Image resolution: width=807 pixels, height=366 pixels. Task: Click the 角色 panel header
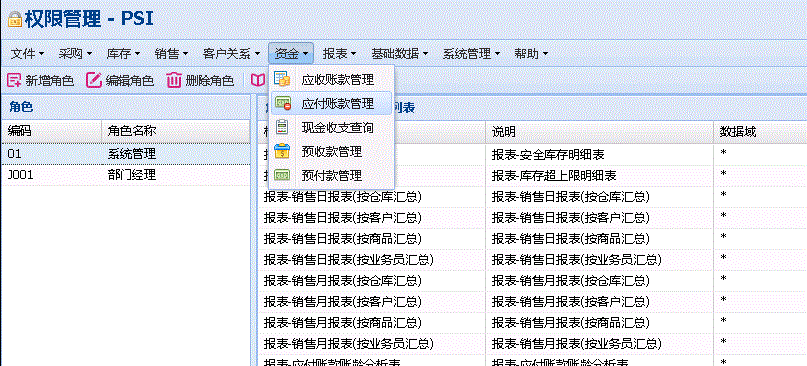click(126, 107)
